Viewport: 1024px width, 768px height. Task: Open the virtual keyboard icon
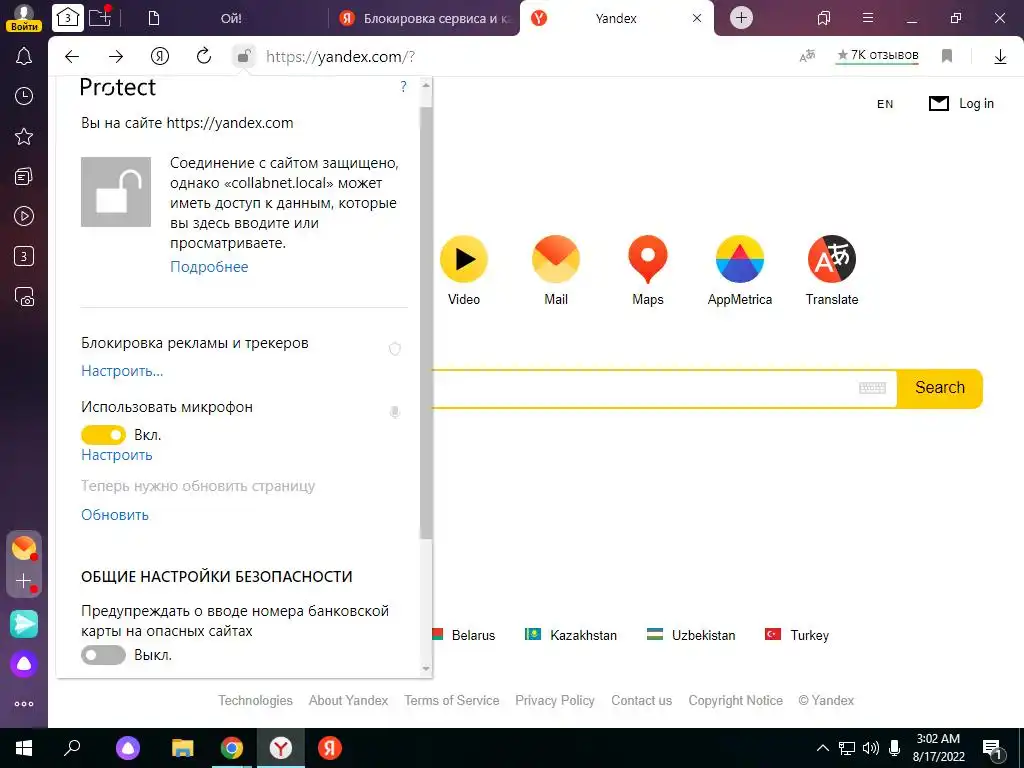(x=872, y=388)
